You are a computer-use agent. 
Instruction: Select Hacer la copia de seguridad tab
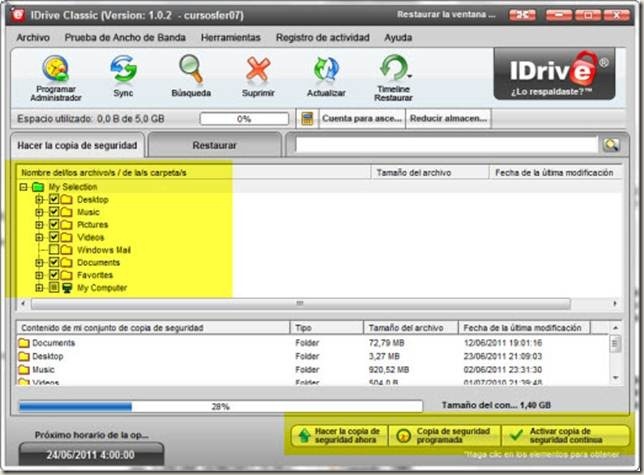click(x=77, y=145)
